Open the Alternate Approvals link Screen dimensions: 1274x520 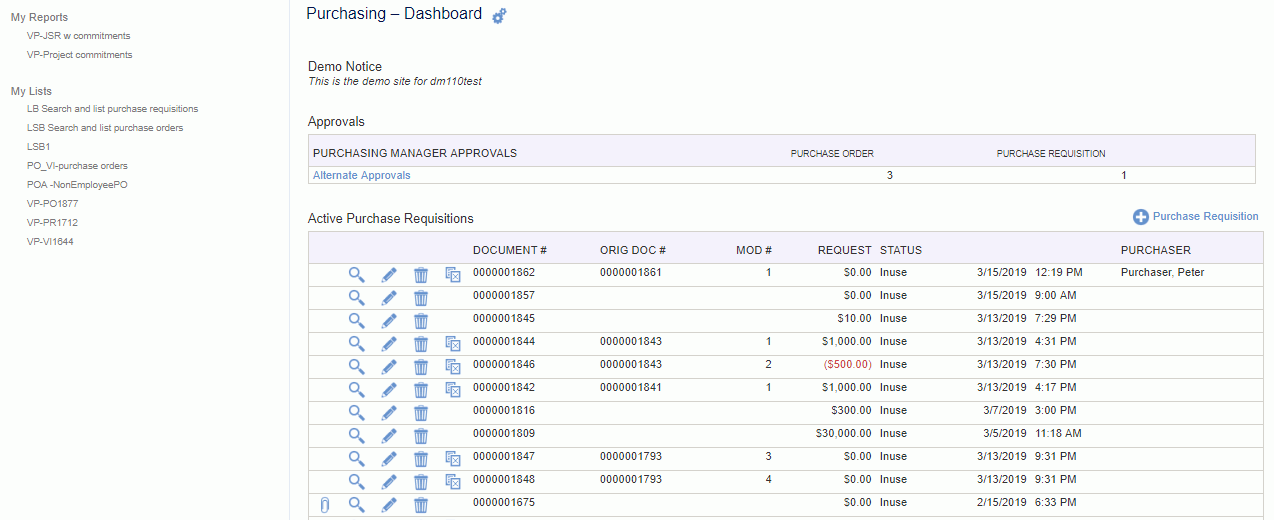pyautogui.click(x=361, y=175)
